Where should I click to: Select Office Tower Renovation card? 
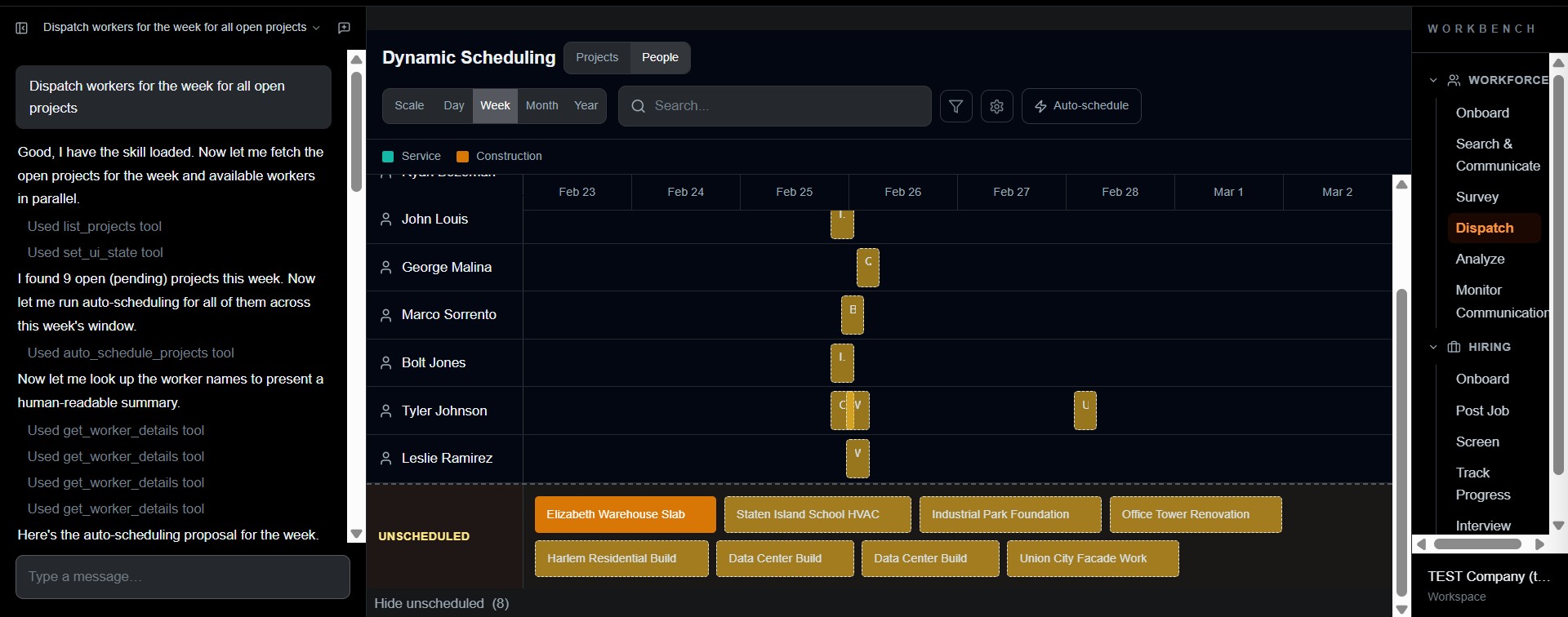click(1196, 515)
